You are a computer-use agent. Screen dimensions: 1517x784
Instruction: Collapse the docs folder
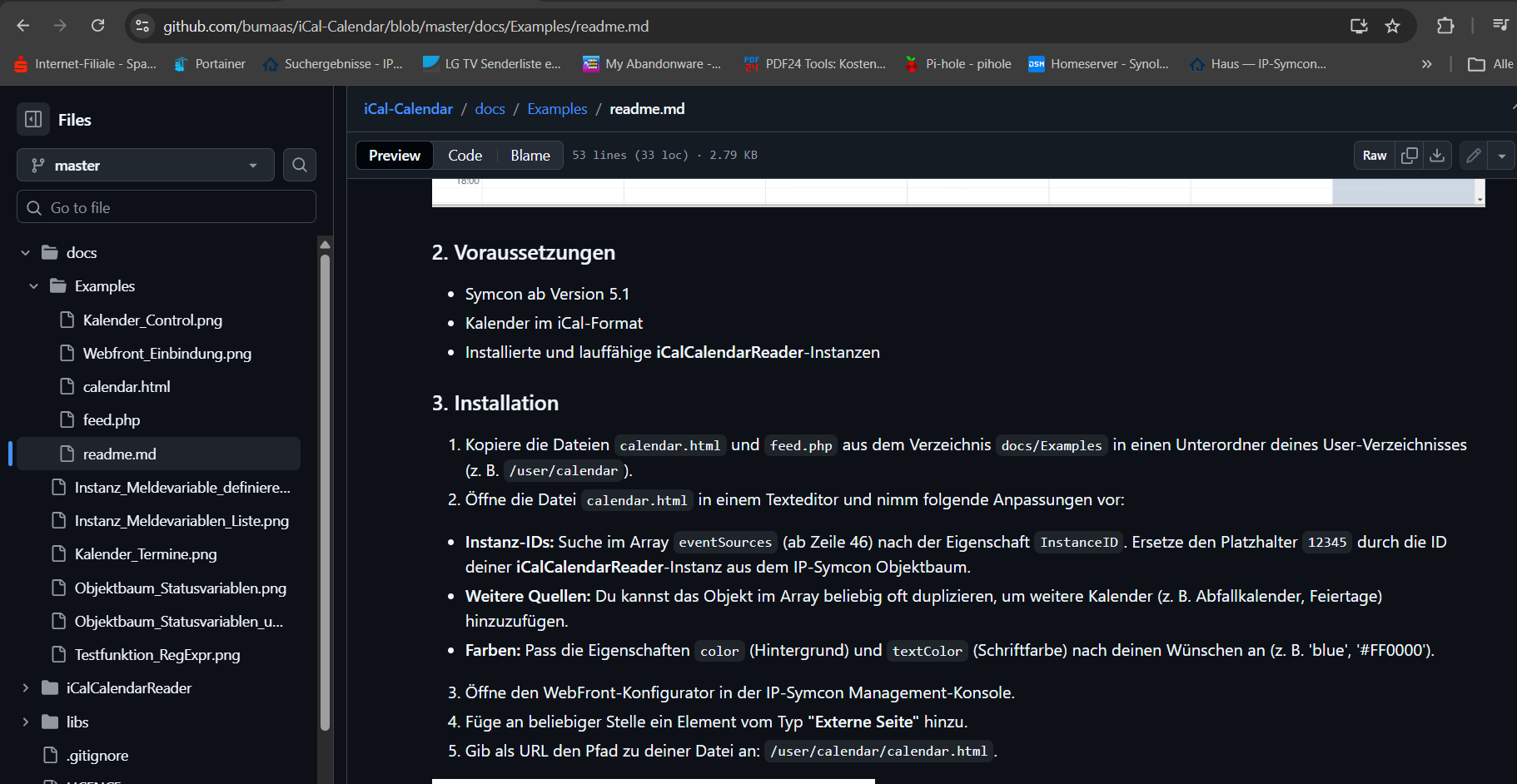26,253
